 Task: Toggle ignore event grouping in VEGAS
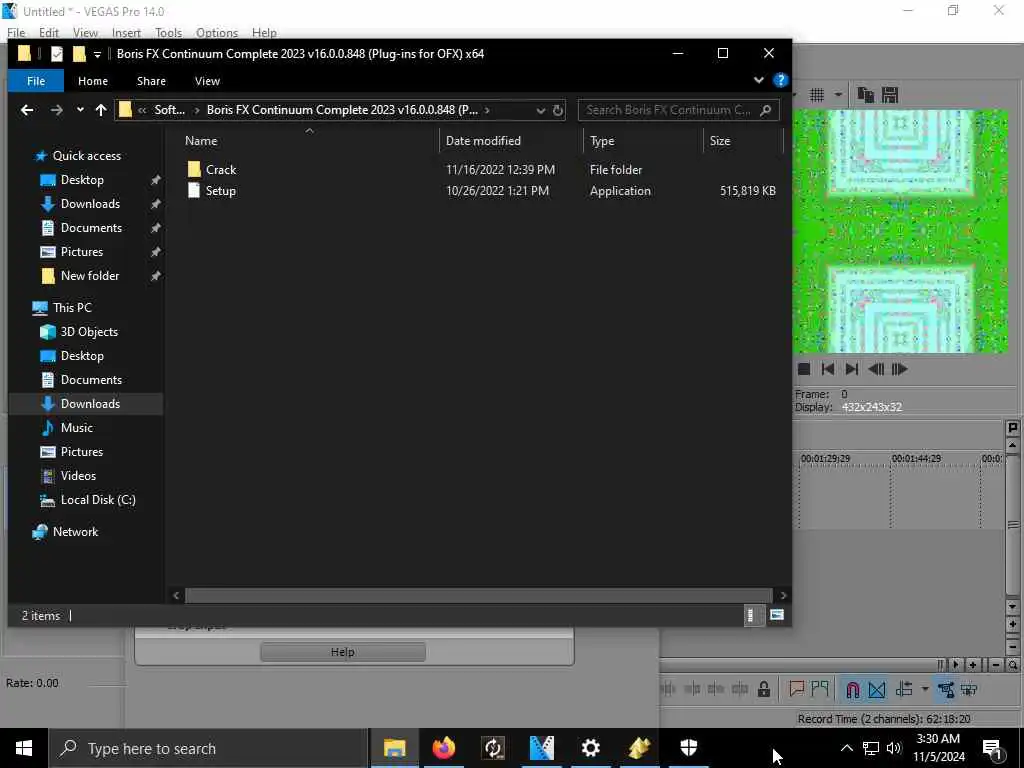click(969, 690)
